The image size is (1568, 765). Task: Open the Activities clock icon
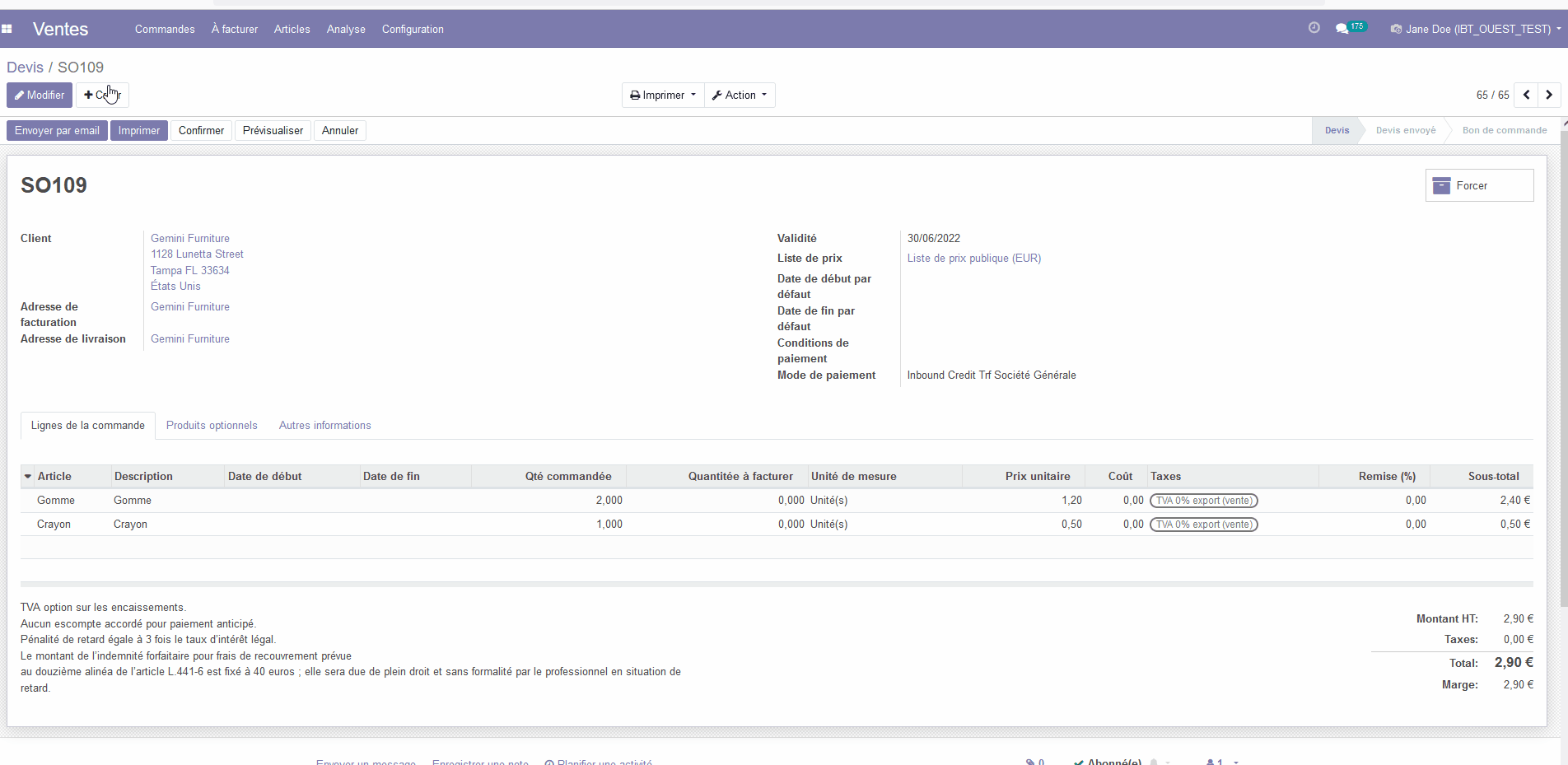pos(1313,27)
